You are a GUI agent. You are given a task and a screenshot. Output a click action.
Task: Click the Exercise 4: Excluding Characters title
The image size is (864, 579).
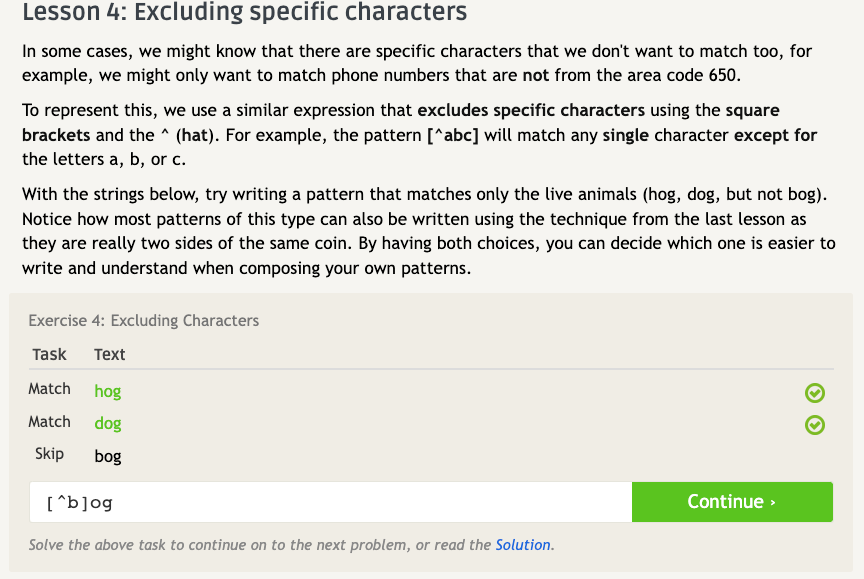(x=144, y=320)
